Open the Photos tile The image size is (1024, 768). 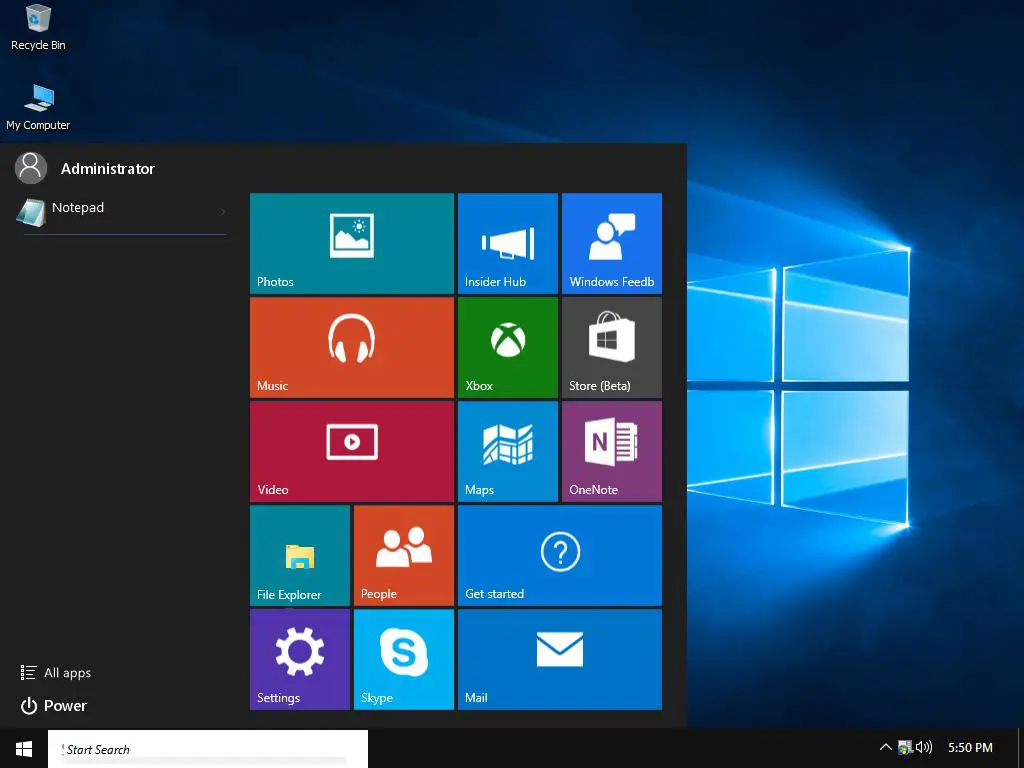pos(351,243)
